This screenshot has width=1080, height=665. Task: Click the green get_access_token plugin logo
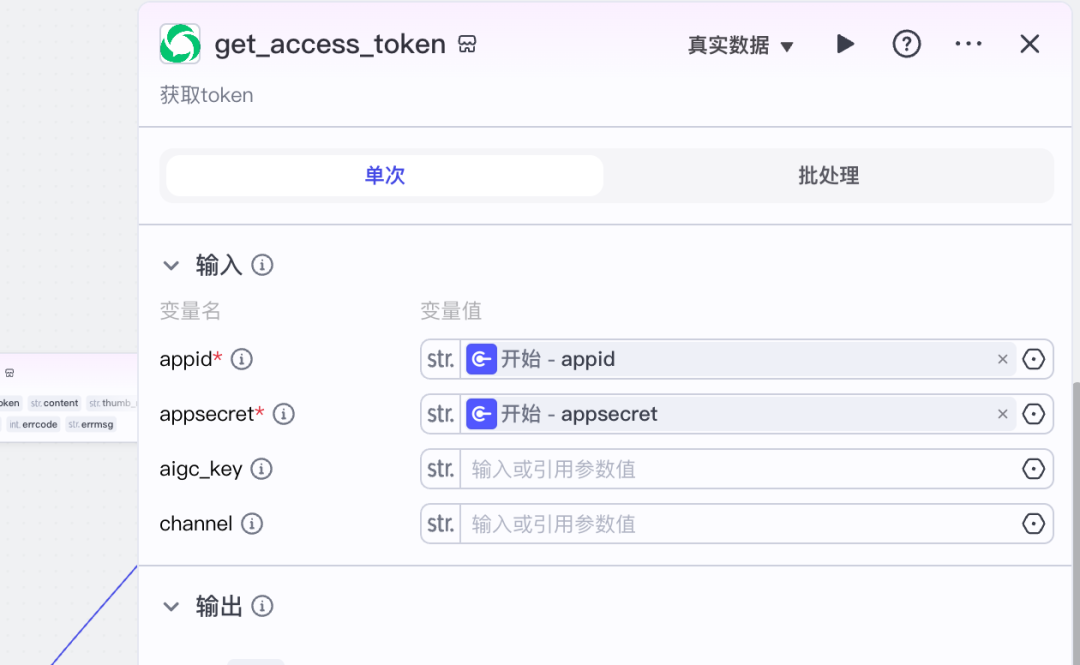pyautogui.click(x=180, y=44)
